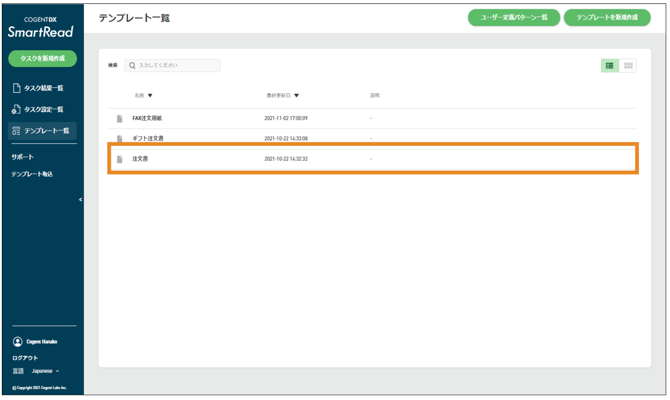Open サポート in the sidebar

point(23,157)
